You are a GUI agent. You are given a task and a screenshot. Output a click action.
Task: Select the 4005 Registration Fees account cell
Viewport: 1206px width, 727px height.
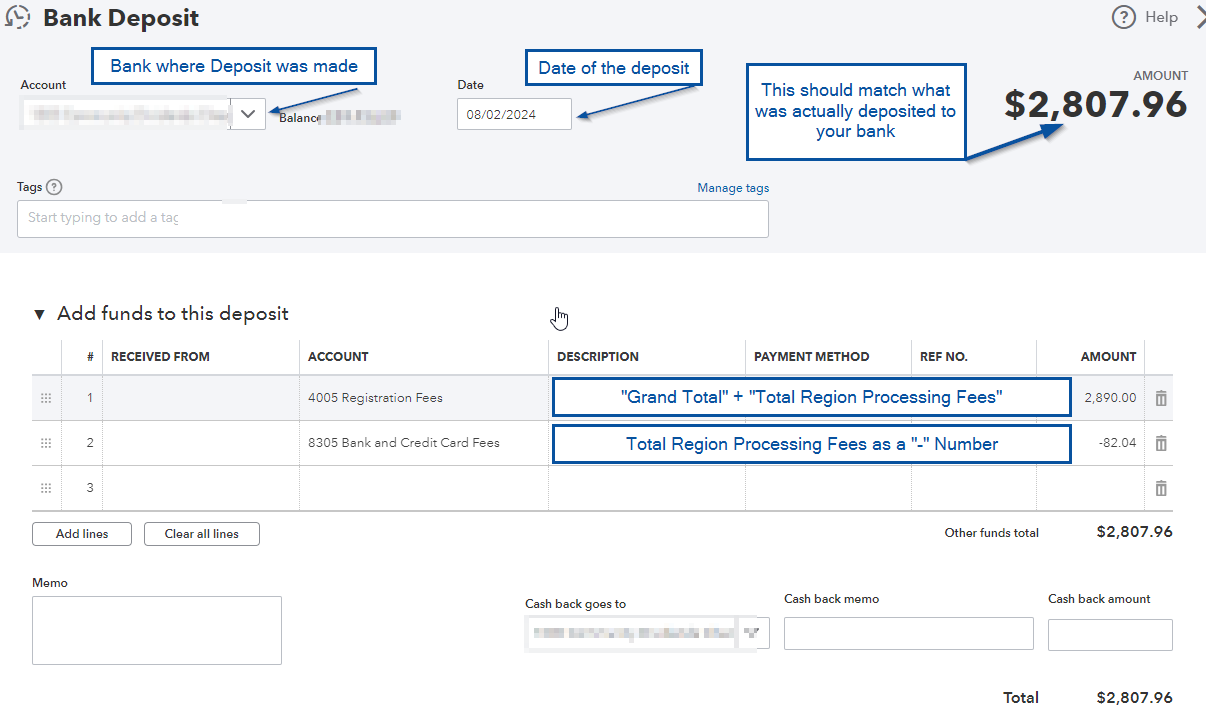tap(423, 398)
